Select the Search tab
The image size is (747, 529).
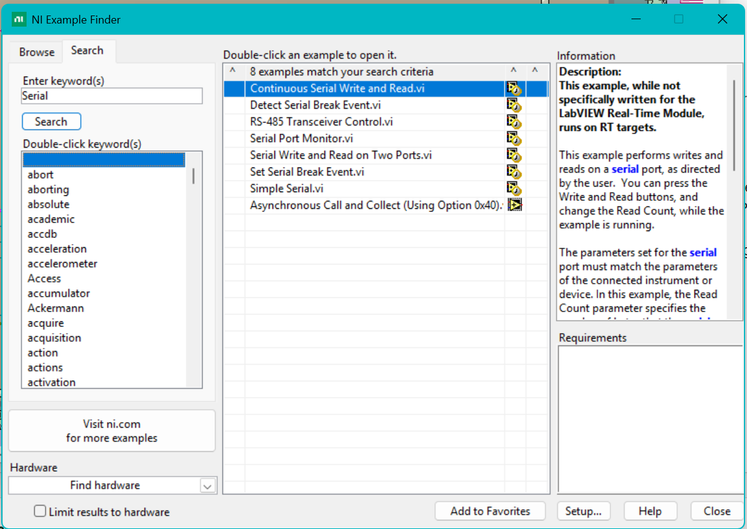tap(87, 51)
